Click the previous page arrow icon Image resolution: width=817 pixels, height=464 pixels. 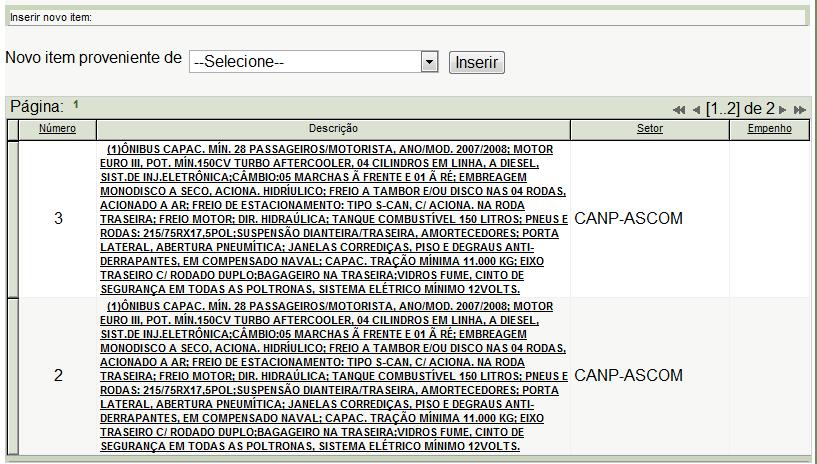(696, 110)
